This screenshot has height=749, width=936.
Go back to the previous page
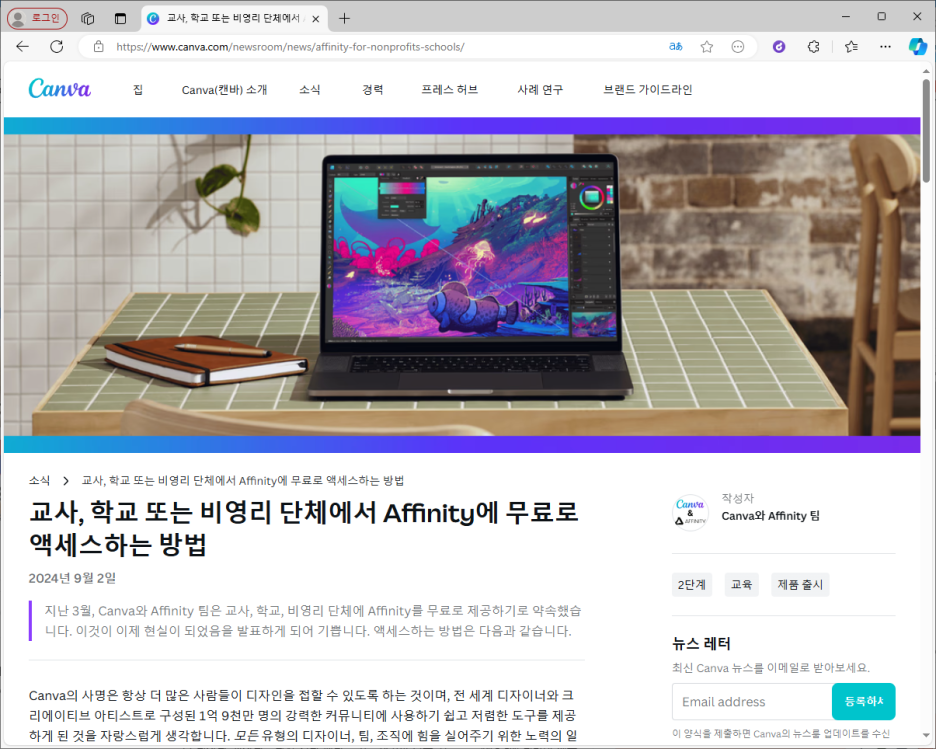23,47
